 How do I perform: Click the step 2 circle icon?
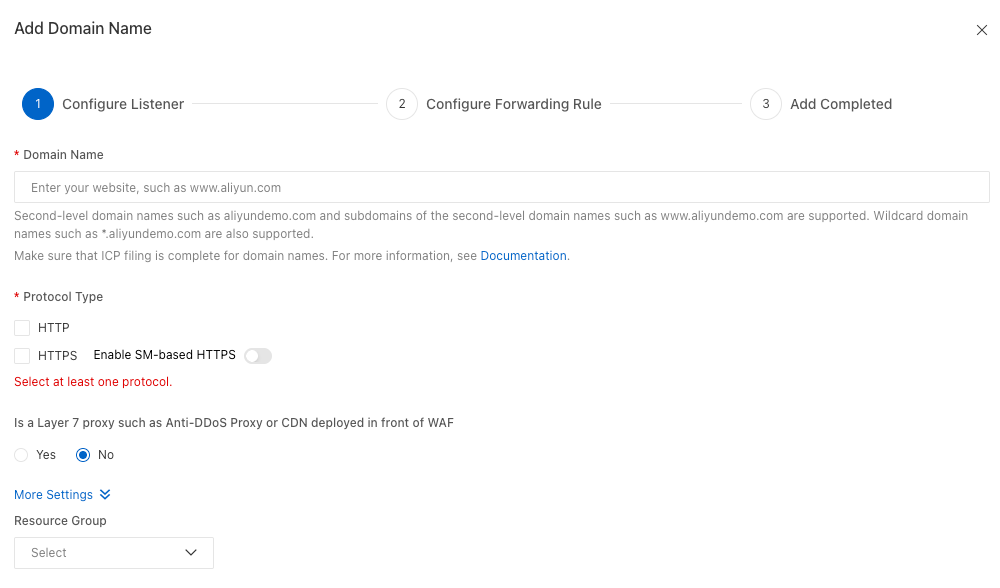click(x=401, y=104)
